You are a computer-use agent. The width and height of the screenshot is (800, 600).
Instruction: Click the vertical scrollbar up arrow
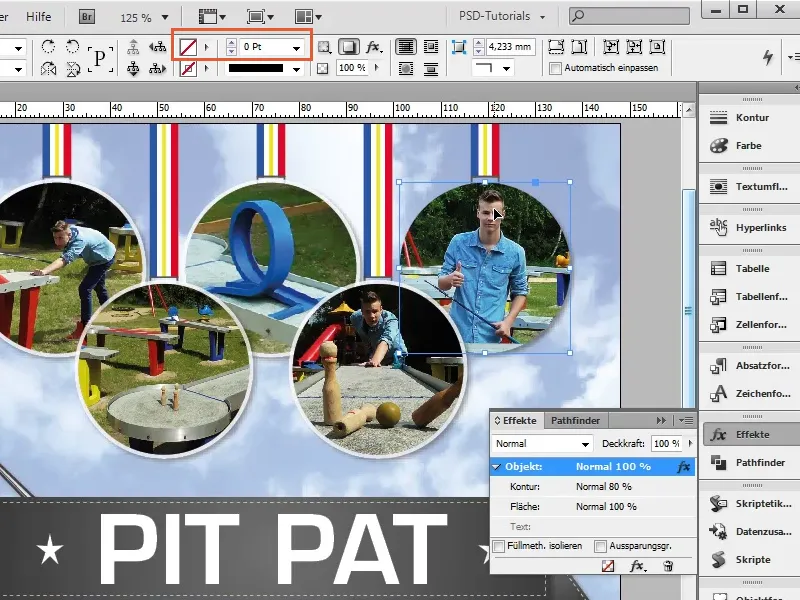[x=689, y=110]
